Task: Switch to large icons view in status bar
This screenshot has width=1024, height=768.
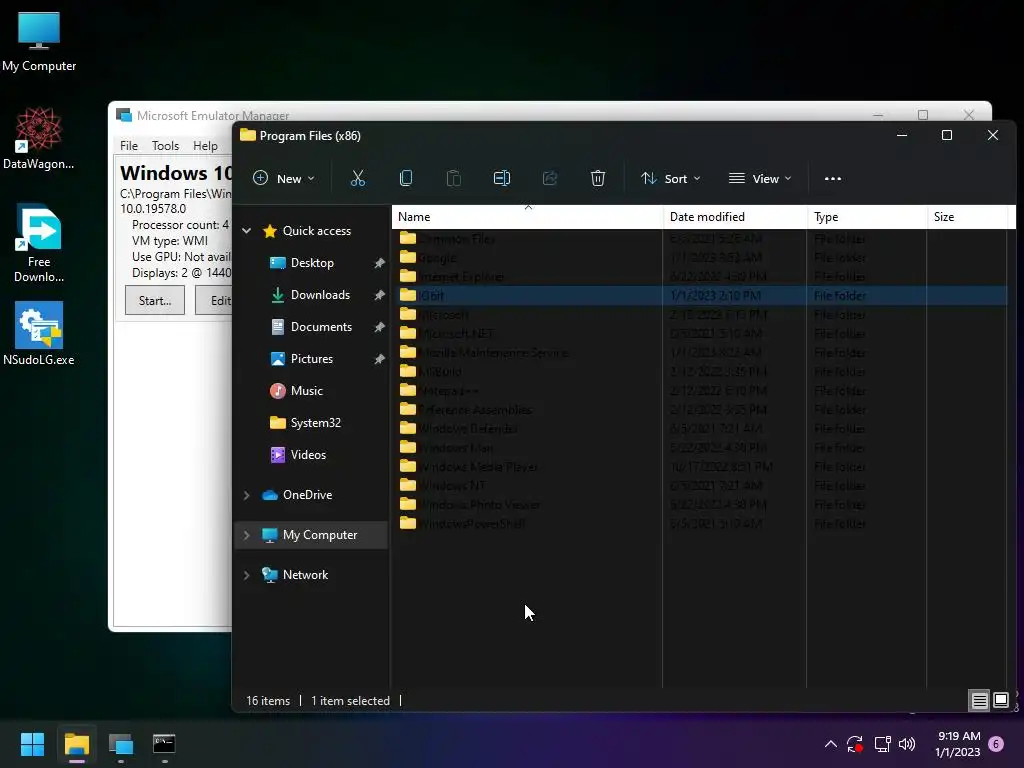Action: click(1000, 701)
